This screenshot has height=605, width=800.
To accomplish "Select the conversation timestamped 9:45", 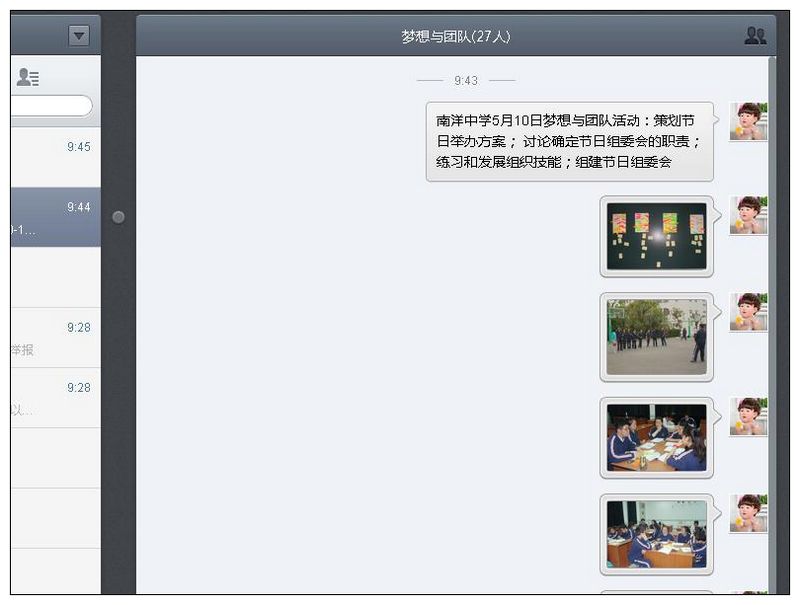I will tap(56, 157).
